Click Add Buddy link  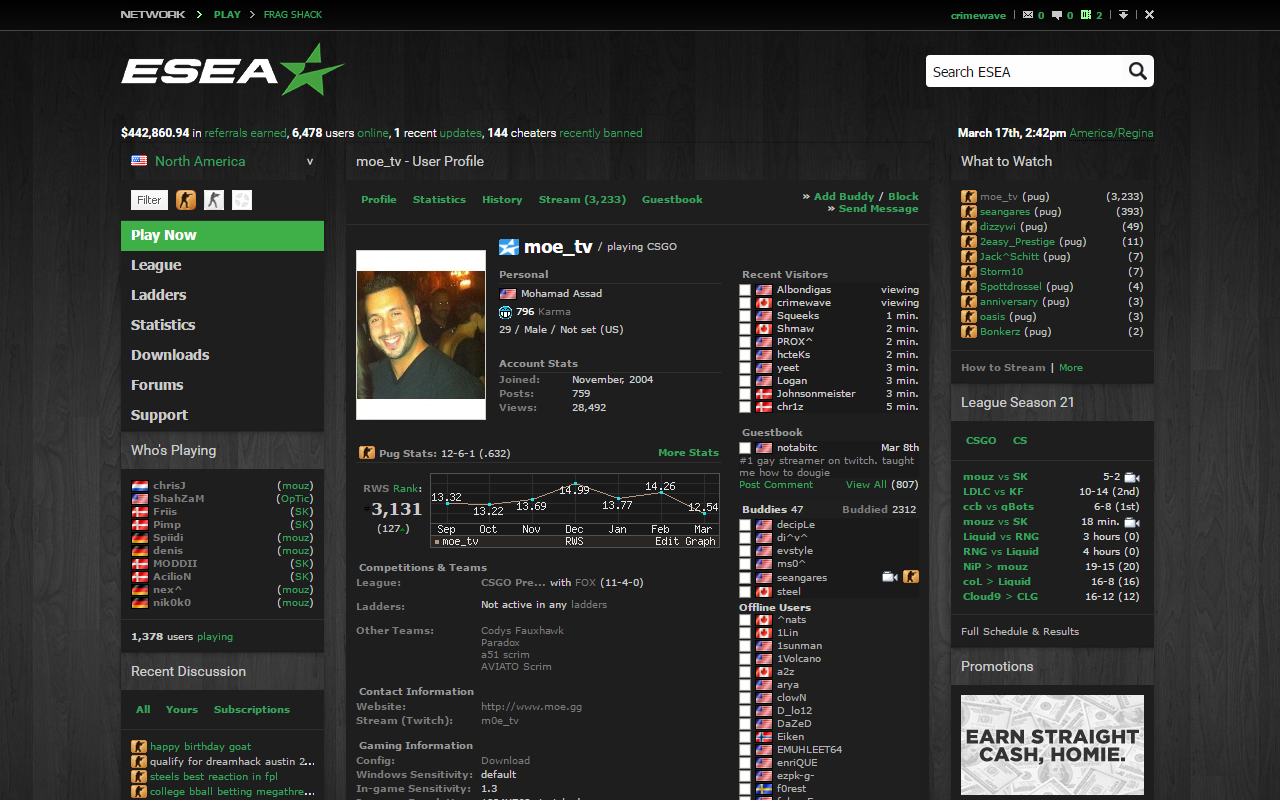pos(844,197)
